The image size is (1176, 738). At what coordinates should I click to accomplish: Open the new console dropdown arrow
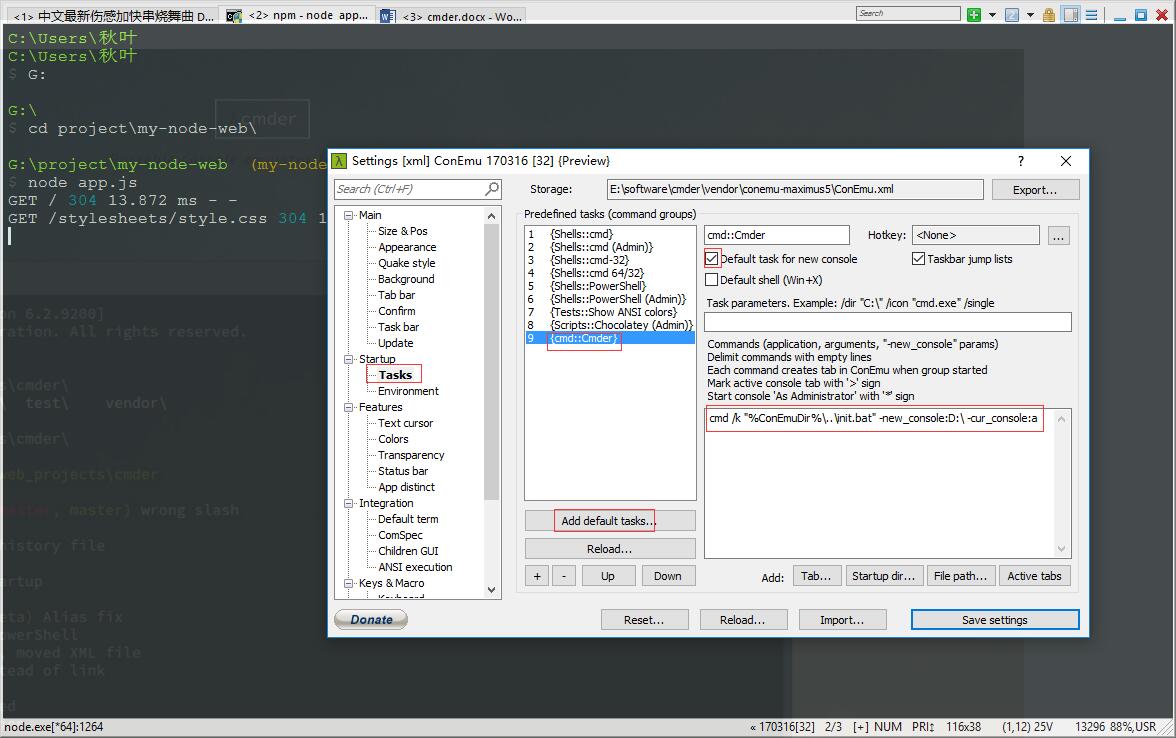(x=992, y=15)
